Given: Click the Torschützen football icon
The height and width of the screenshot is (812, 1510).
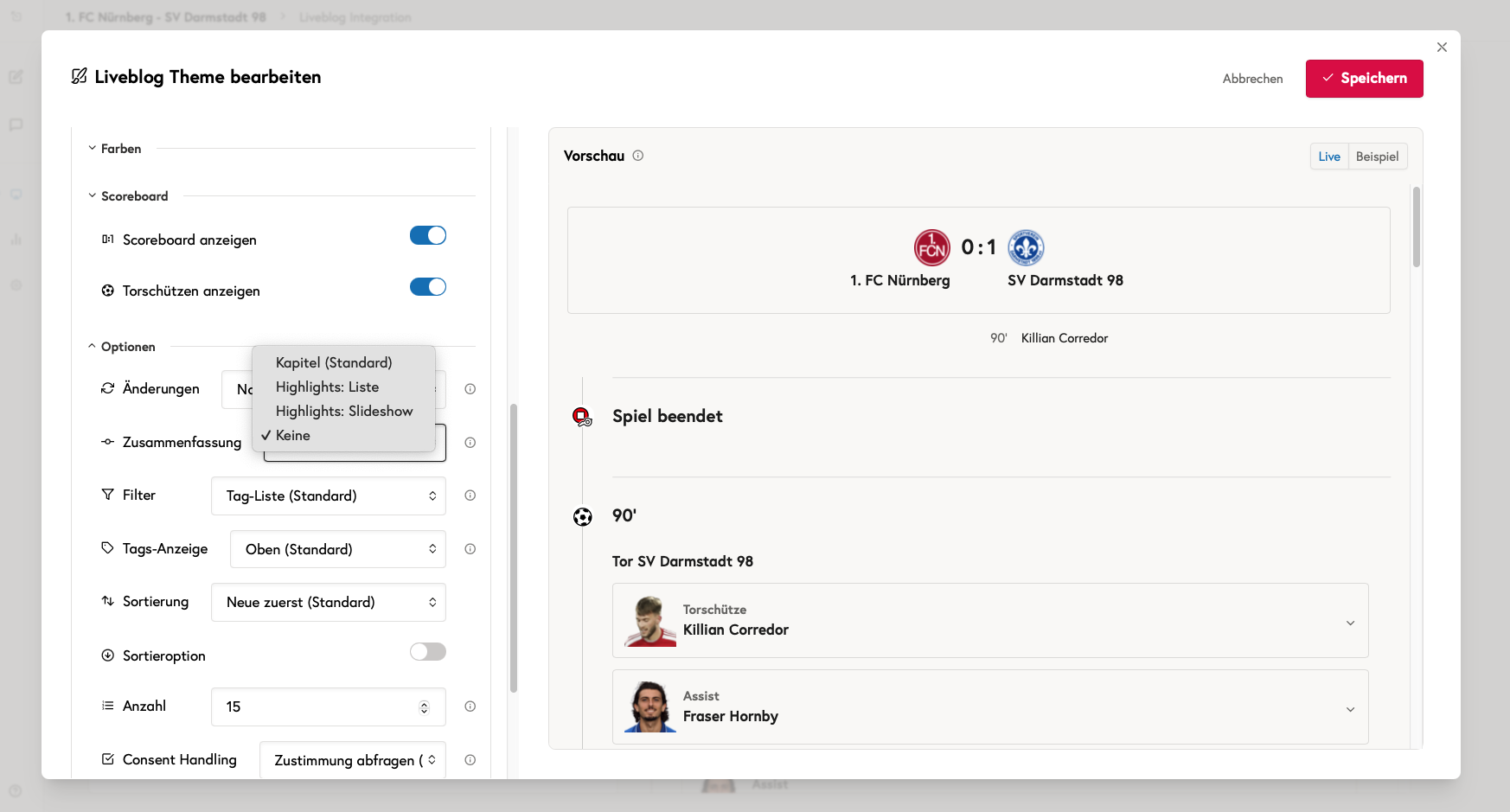Looking at the screenshot, I should point(108,291).
